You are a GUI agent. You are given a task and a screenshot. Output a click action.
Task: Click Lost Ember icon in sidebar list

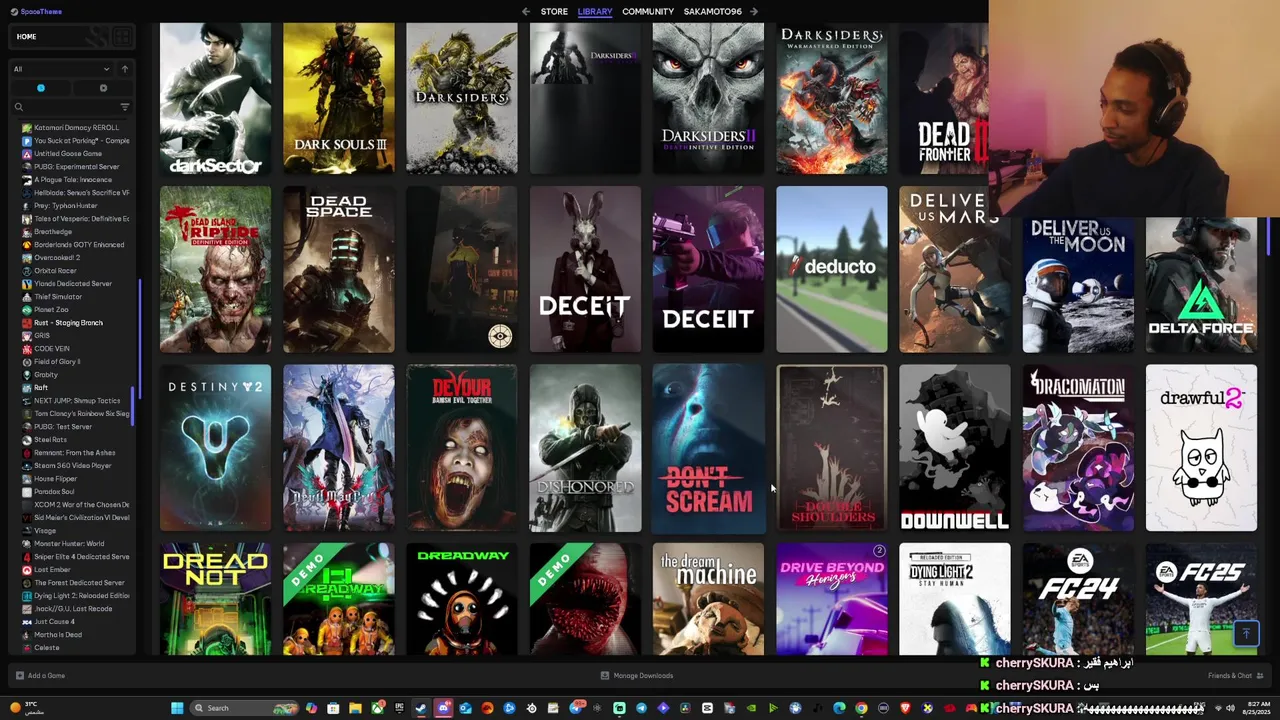(x=27, y=570)
